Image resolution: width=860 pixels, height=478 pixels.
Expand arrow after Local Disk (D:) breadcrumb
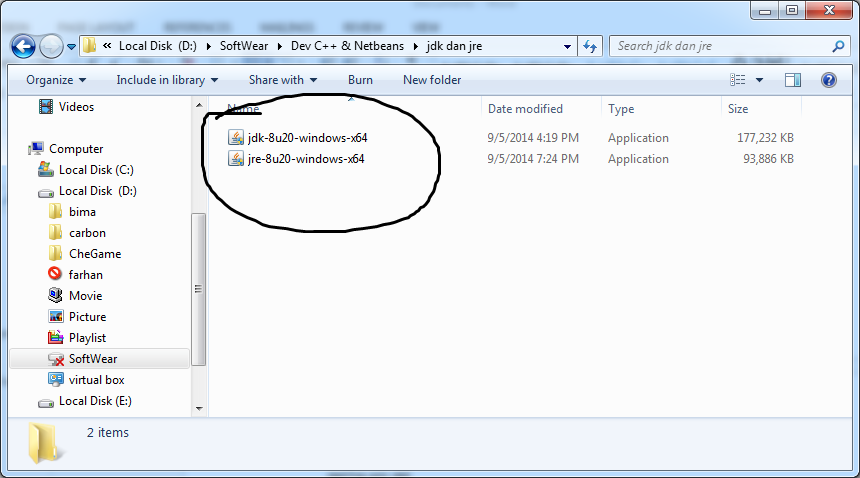pyautogui.click(x=208, y=47)
